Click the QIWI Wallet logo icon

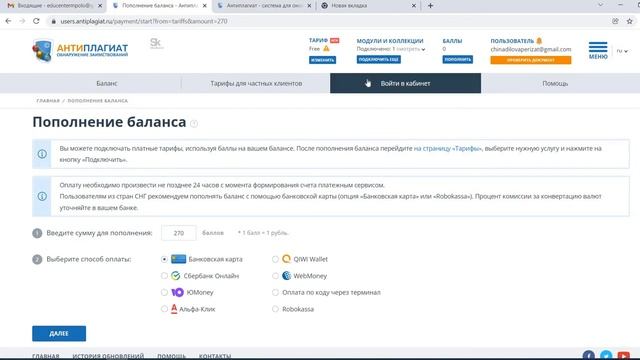287,259
